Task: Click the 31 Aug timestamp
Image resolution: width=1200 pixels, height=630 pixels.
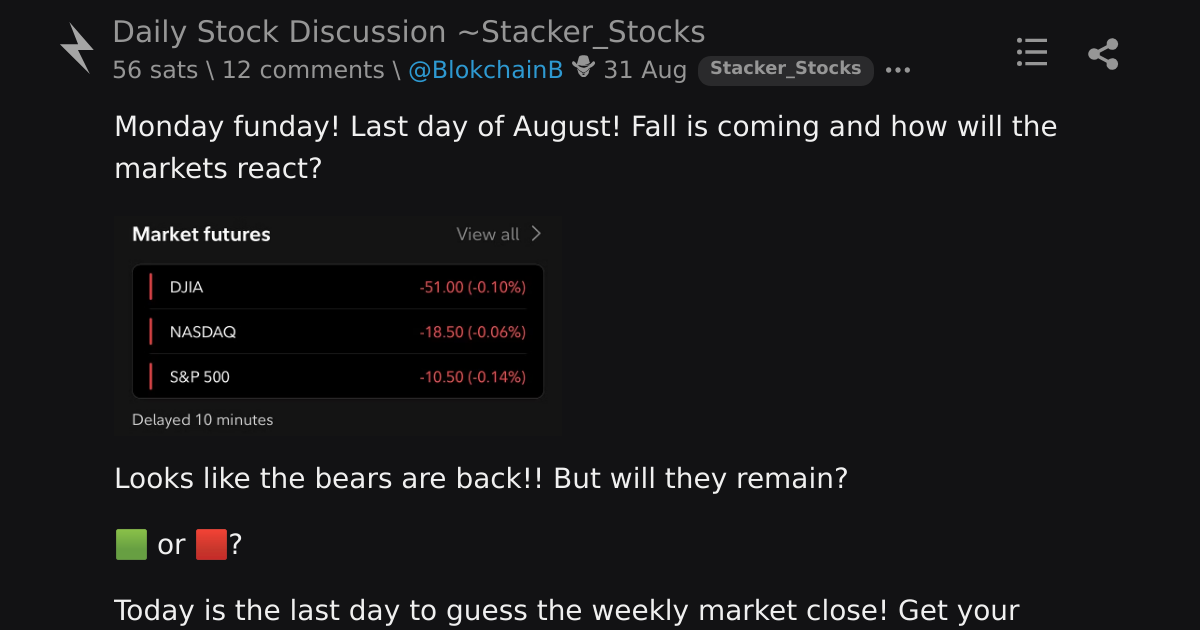Action: [x=645, y=70]
